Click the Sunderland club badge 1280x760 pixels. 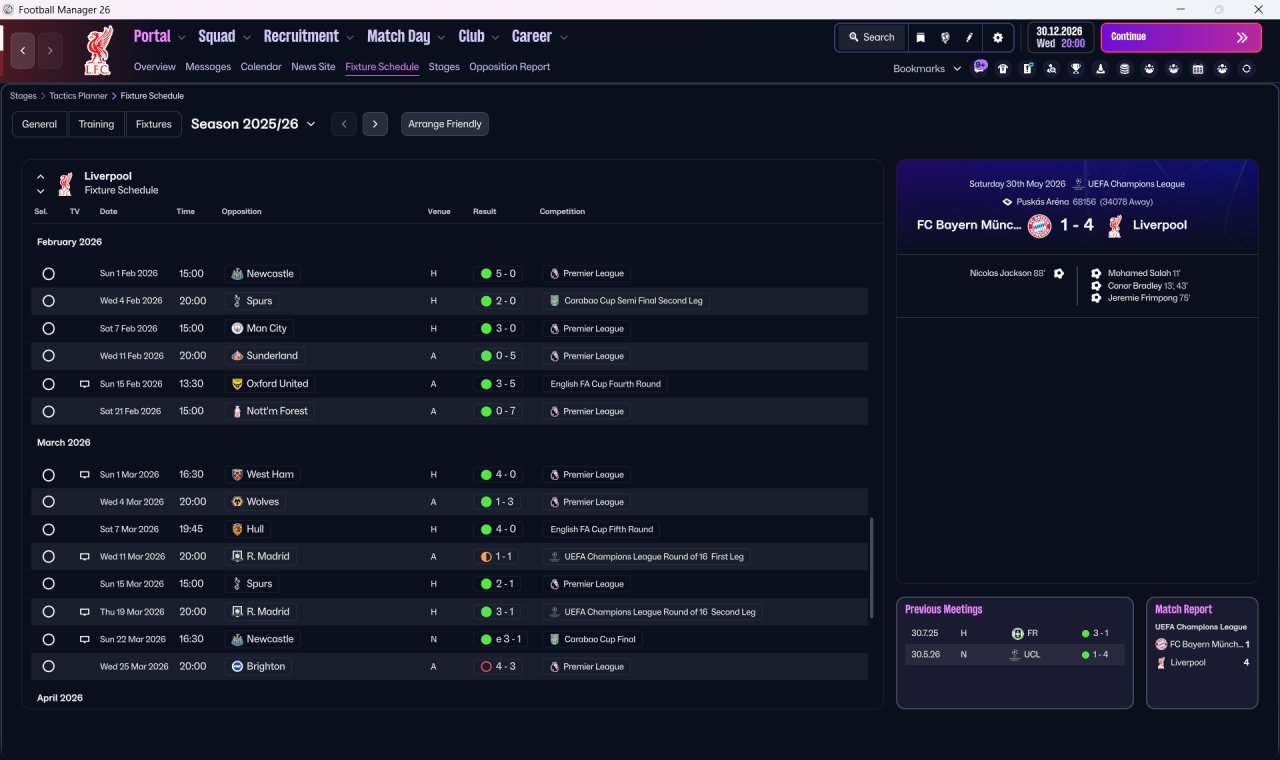click(237, 356)
